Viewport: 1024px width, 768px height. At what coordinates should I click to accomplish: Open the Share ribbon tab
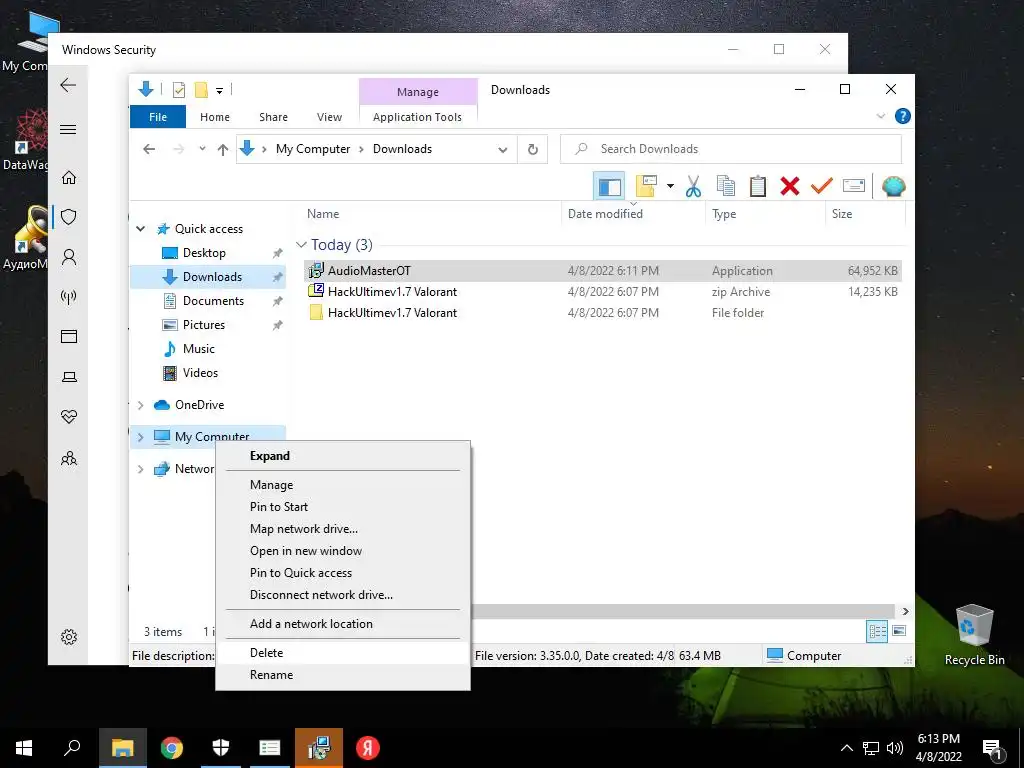[273, 117]
